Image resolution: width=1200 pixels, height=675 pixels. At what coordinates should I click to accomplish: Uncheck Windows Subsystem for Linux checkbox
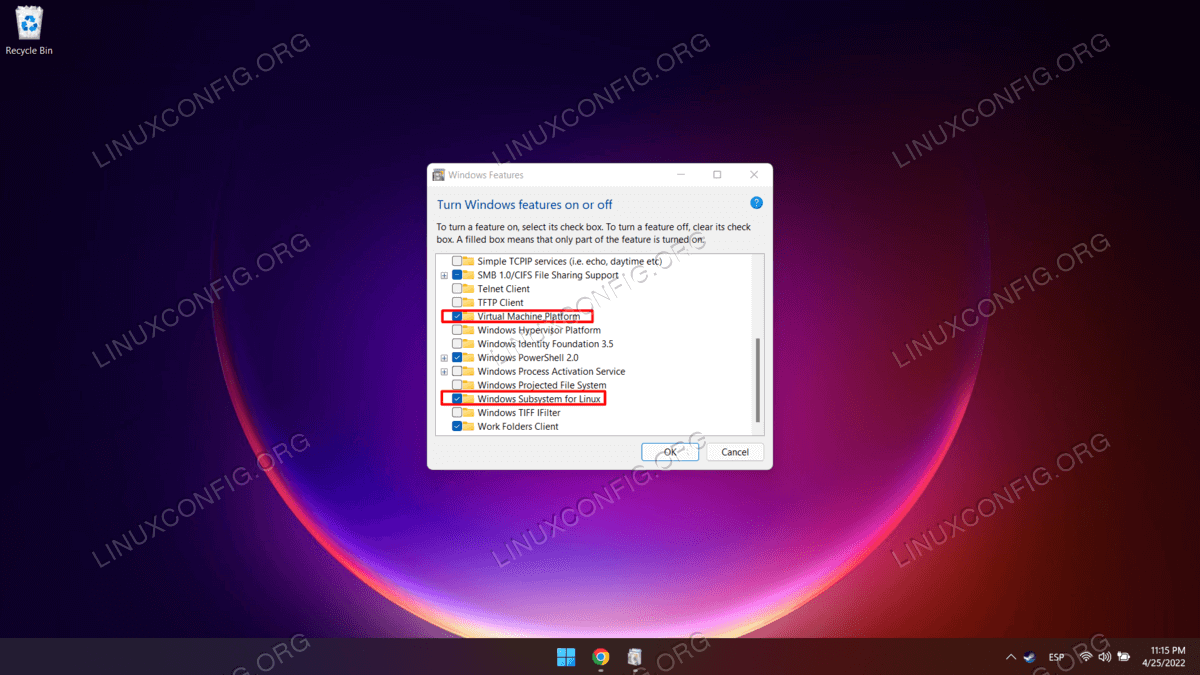click(457, 399)
